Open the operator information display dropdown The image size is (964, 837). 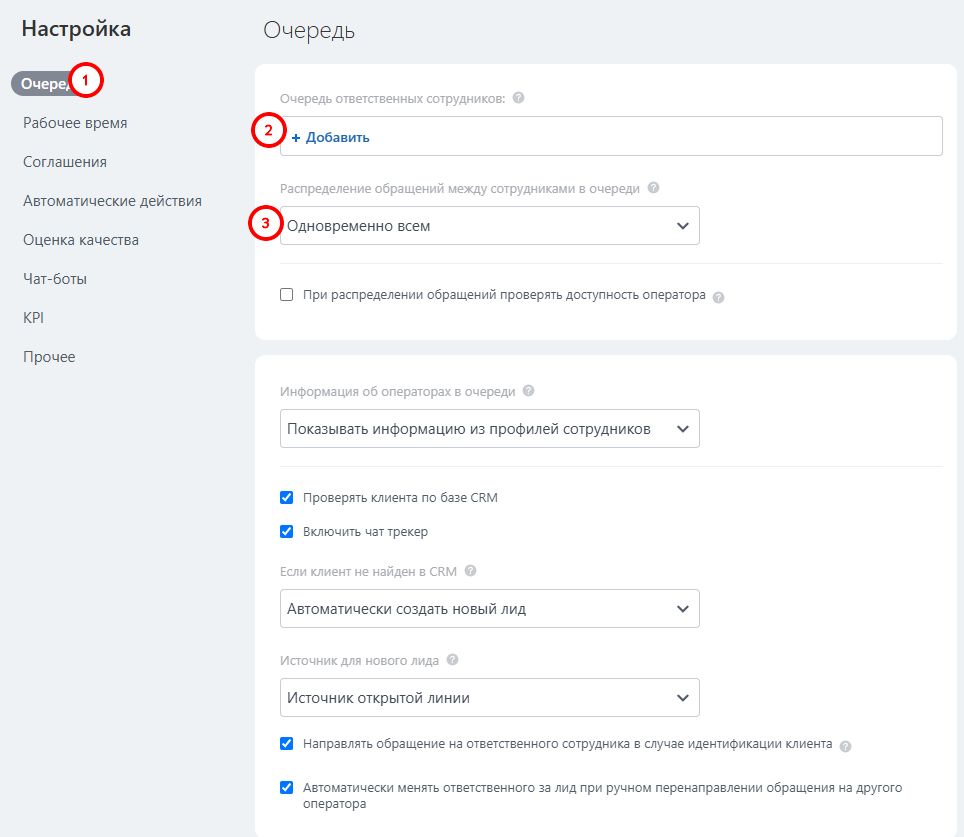click(490, 428)
